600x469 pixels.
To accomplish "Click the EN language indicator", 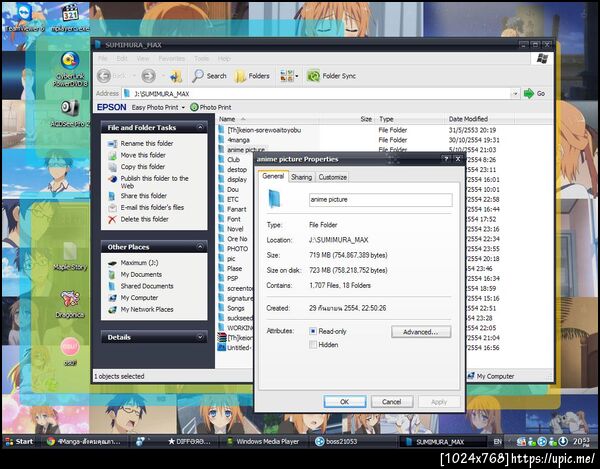I will [x=497, y=441].
